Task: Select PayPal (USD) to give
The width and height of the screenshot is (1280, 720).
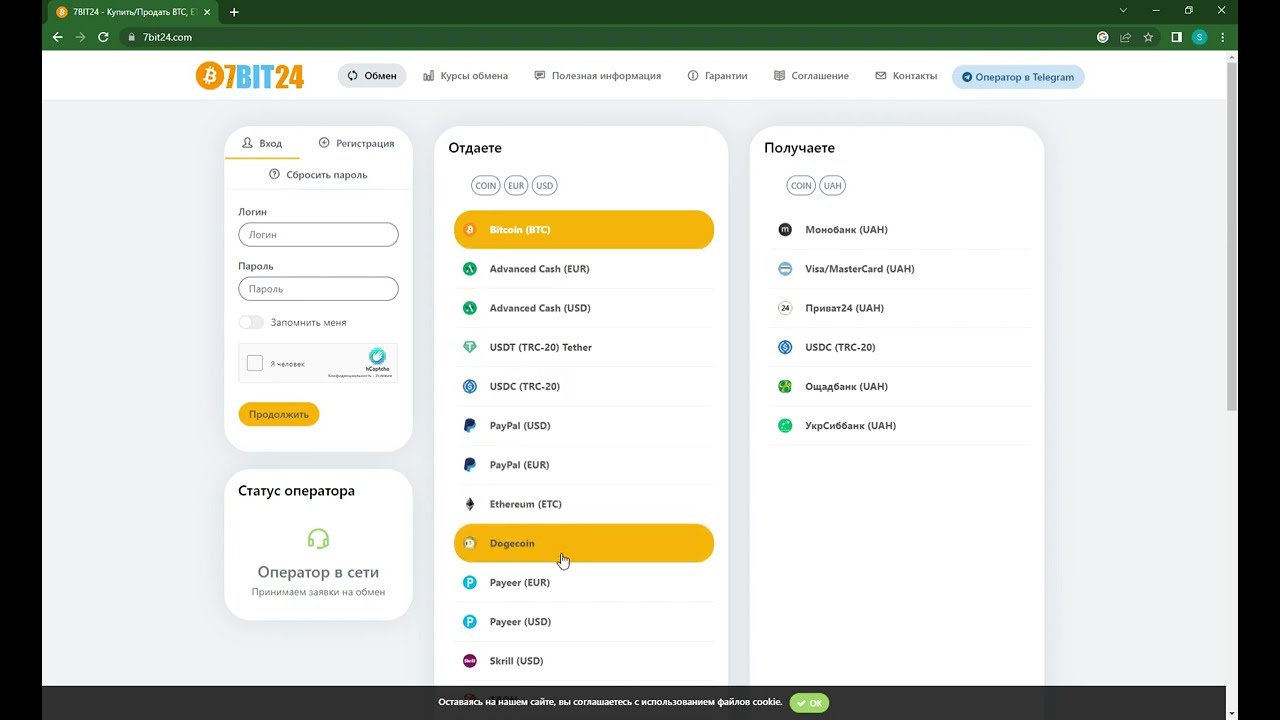Action: pyautogui.click(x=584, y=425)
